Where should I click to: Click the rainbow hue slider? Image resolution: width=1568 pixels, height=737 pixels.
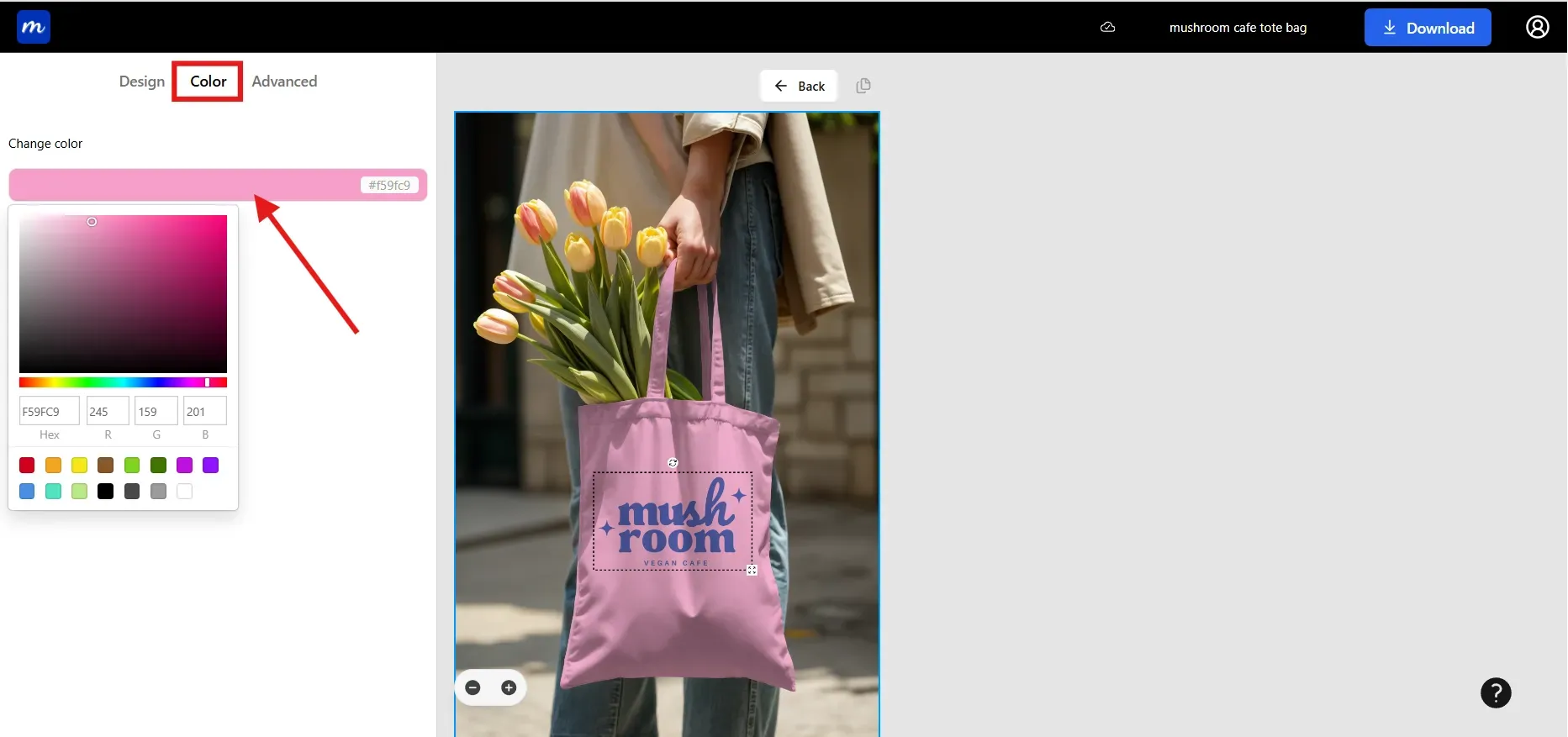(123, 382)
